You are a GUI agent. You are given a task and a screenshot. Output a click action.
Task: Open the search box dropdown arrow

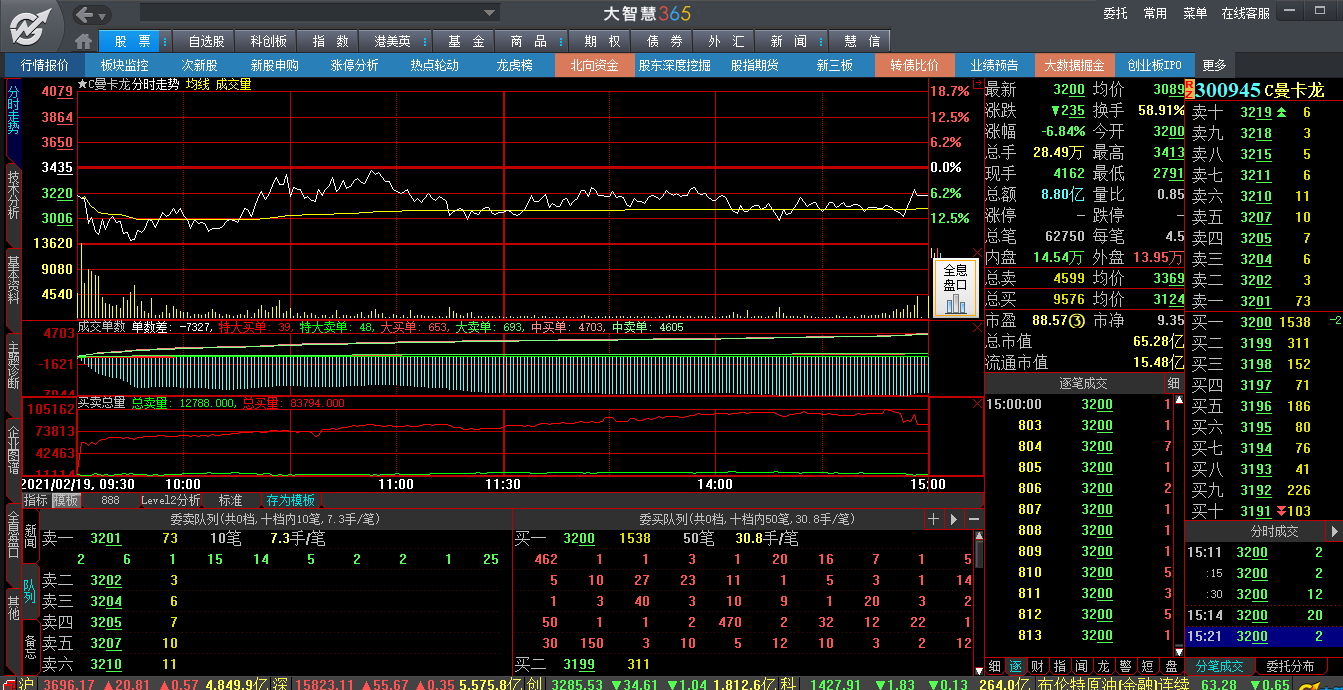point(490,13)
